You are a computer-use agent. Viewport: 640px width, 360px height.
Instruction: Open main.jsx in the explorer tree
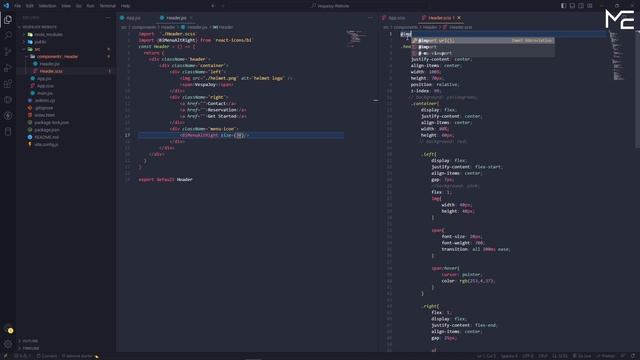(45, 93)
